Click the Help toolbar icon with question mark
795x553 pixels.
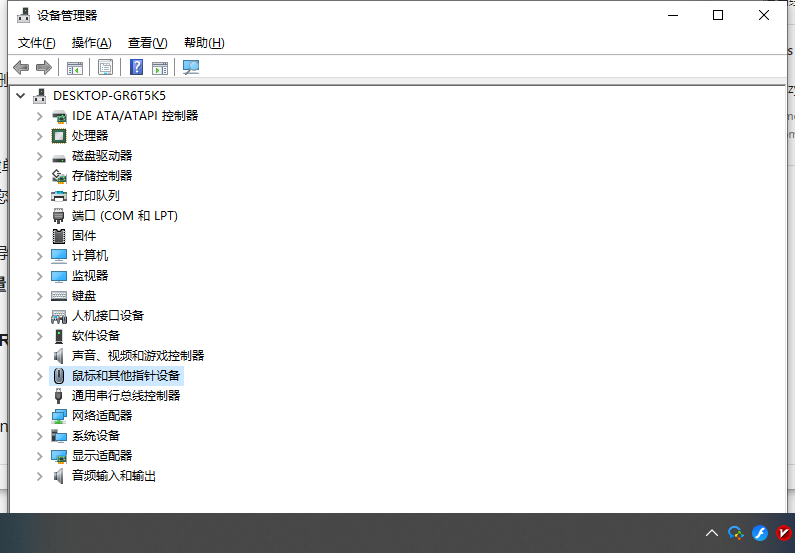click(136, 67)
